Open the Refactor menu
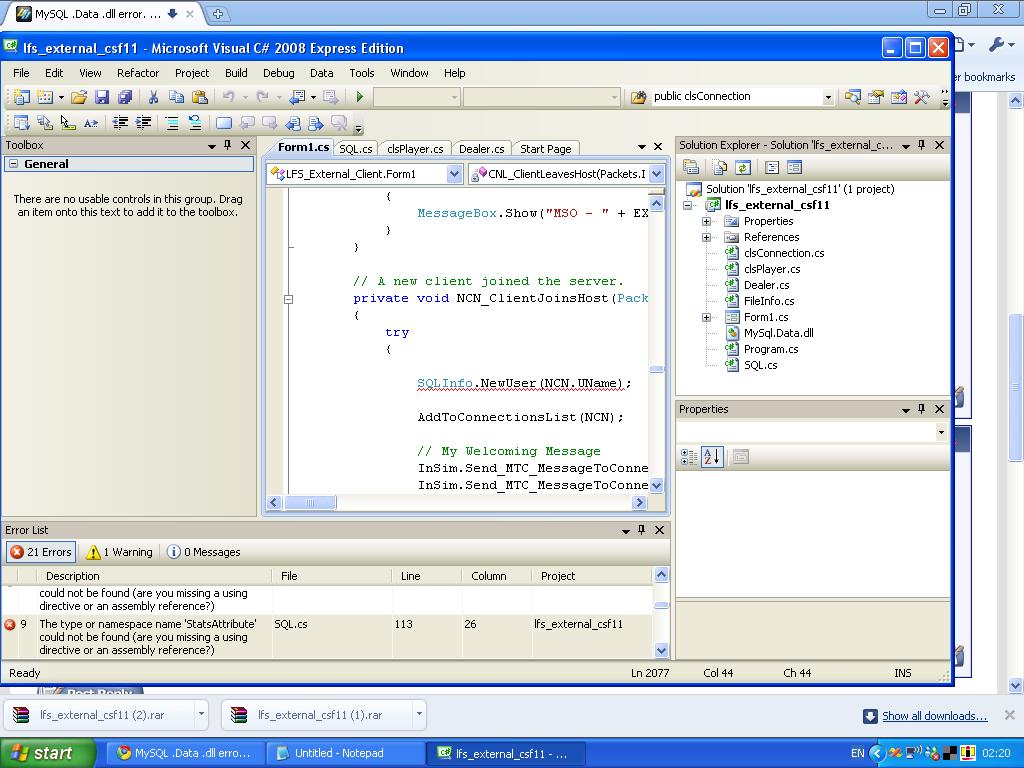Screen dimensions: 1024x768 [x=138, y=73]
